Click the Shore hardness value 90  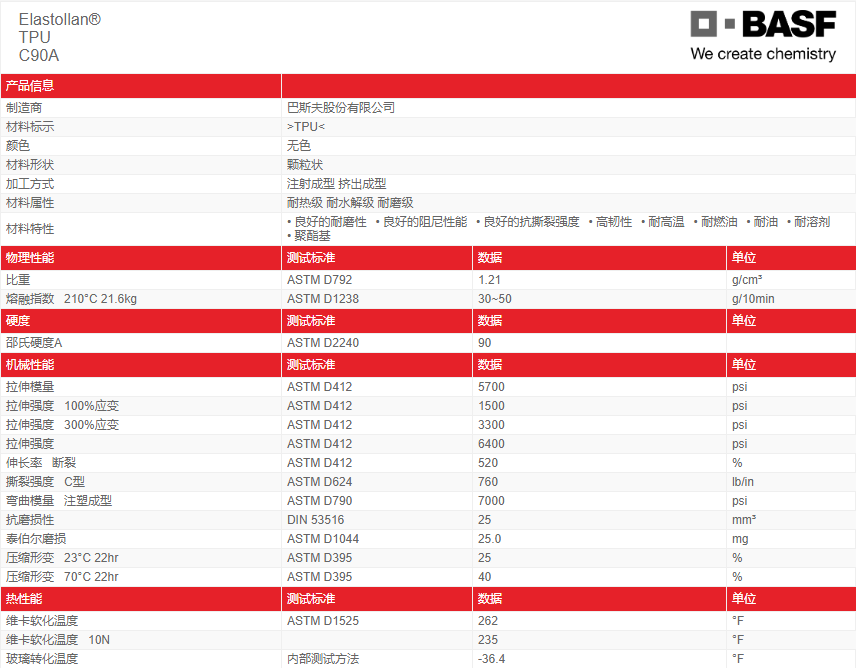point(484,343)
